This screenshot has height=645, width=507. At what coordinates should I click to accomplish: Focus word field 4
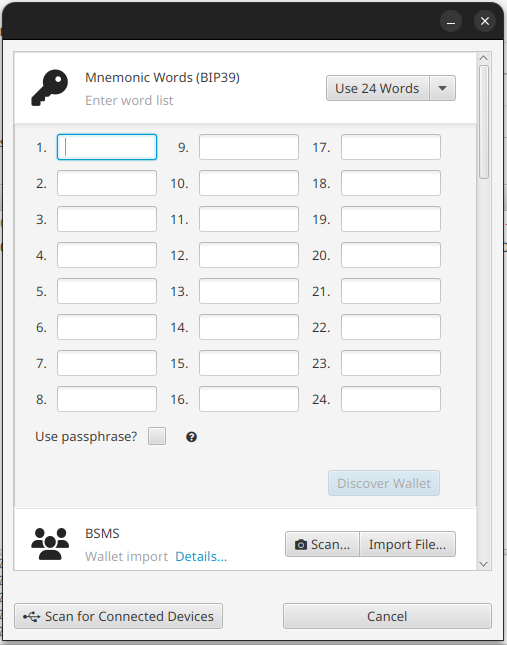pyautogui.click(x=107, y=255)
